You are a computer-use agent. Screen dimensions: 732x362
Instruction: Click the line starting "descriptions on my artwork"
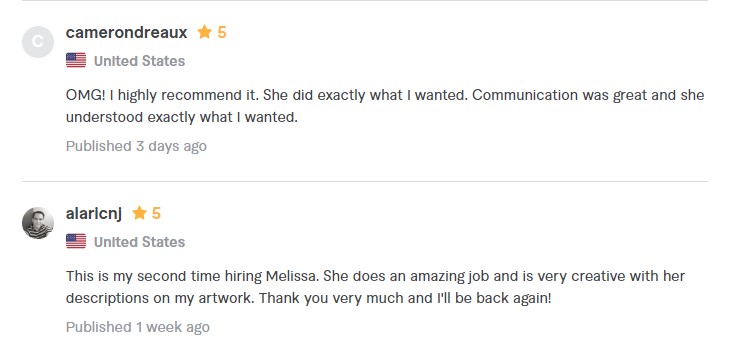pyautogui.click(x=309, y=298)
